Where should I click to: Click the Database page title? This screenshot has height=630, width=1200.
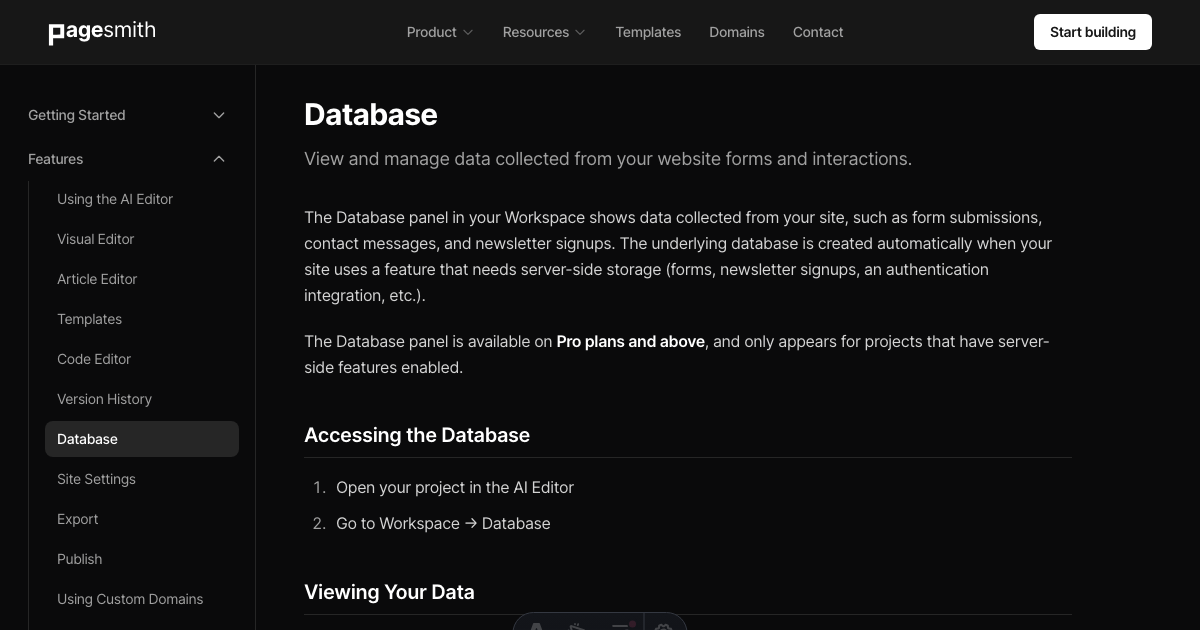click(x=371, y=114)
